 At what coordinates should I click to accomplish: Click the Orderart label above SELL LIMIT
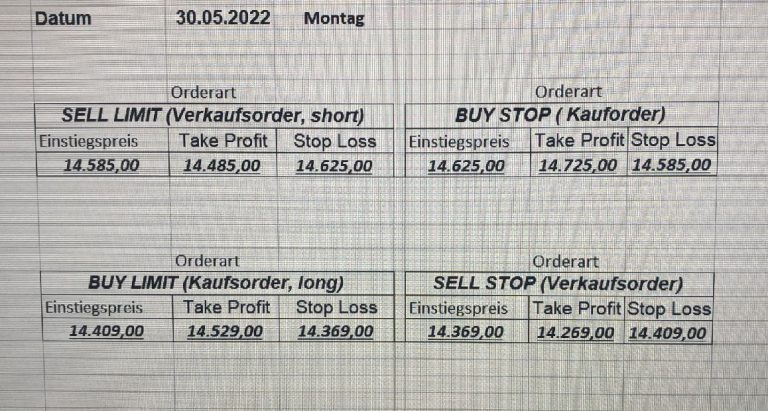(204, 92)
